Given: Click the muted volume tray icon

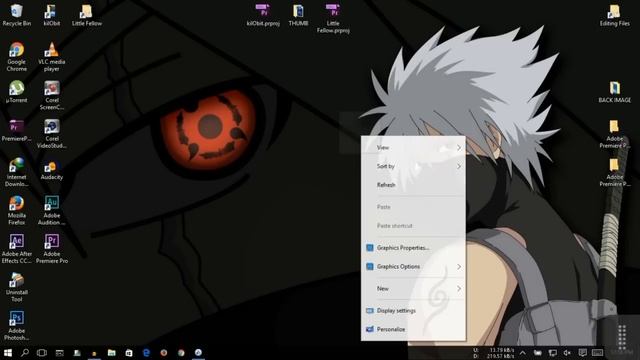Looking at the screenshot, I should point(567,353).
